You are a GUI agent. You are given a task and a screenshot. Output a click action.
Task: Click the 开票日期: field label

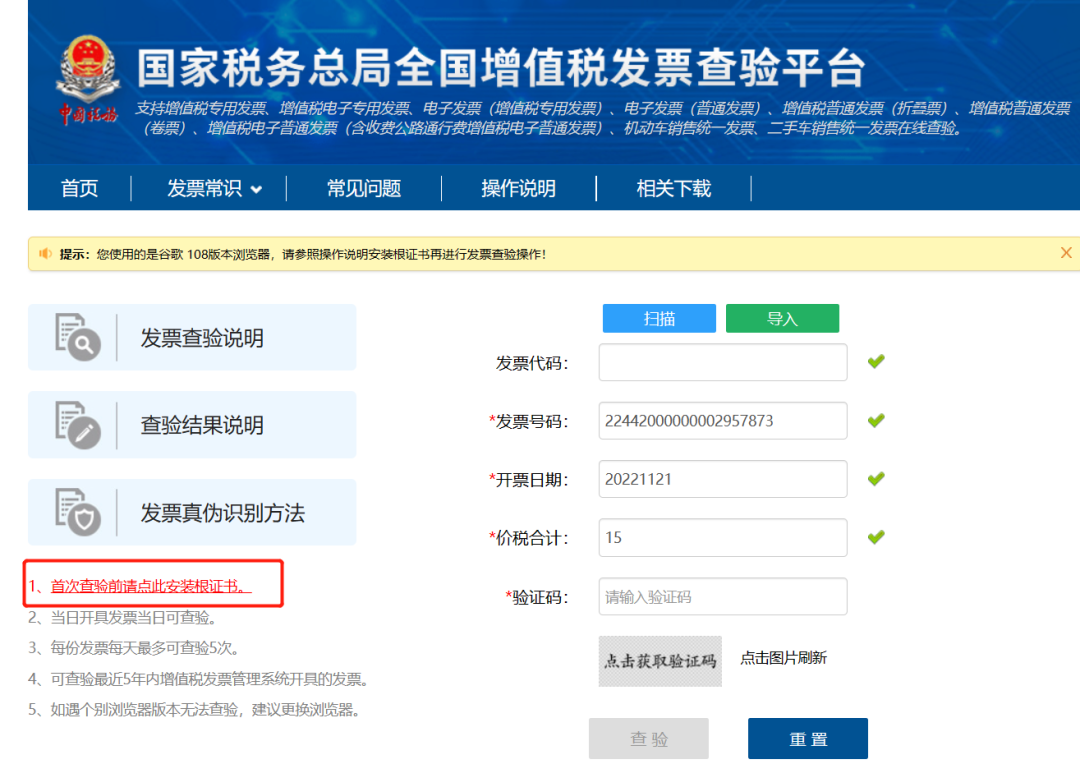pyautogui.click(x=528, y=479)
